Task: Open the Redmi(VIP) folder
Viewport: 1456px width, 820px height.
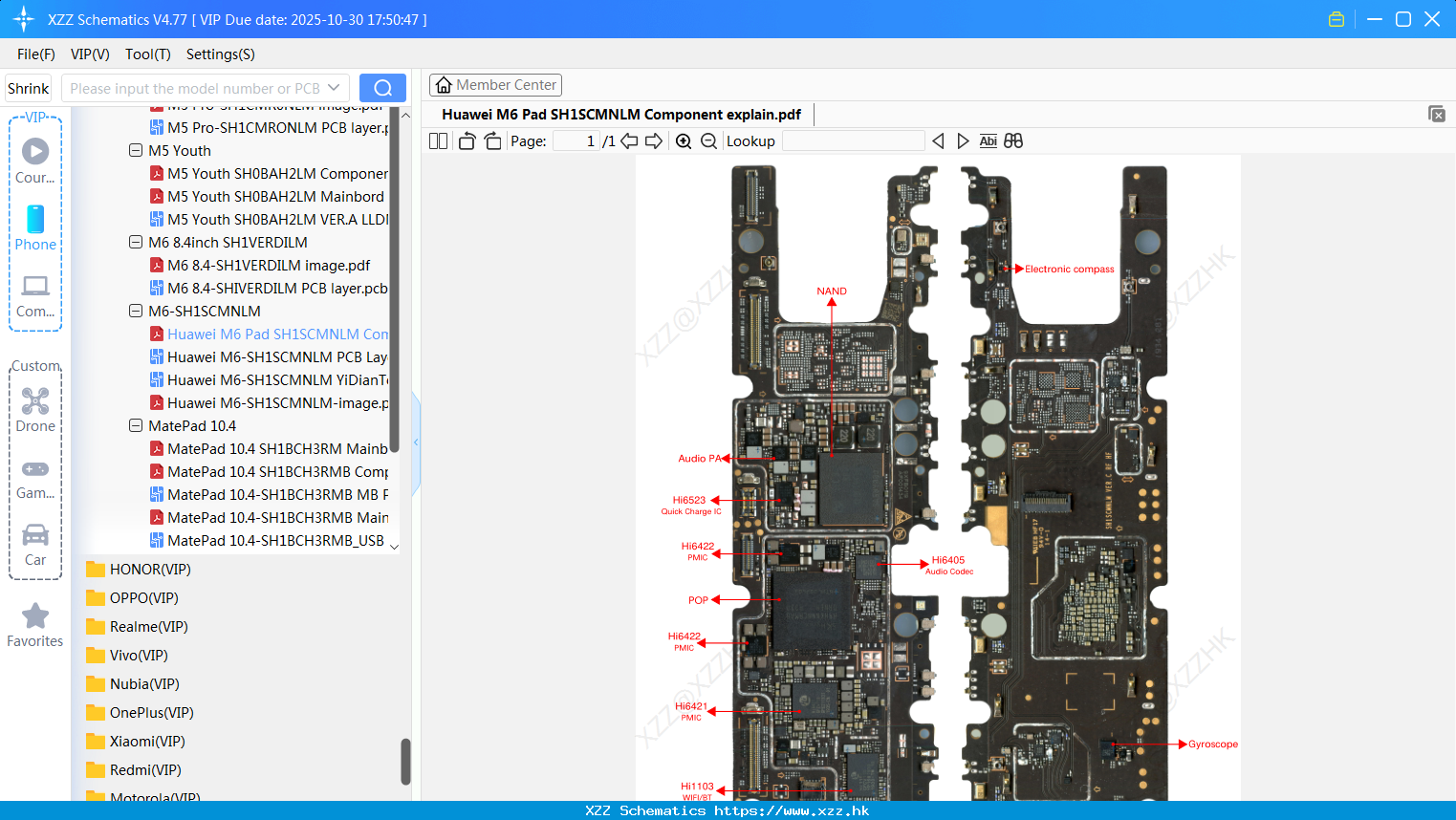Action: click(x=134, y=769)
